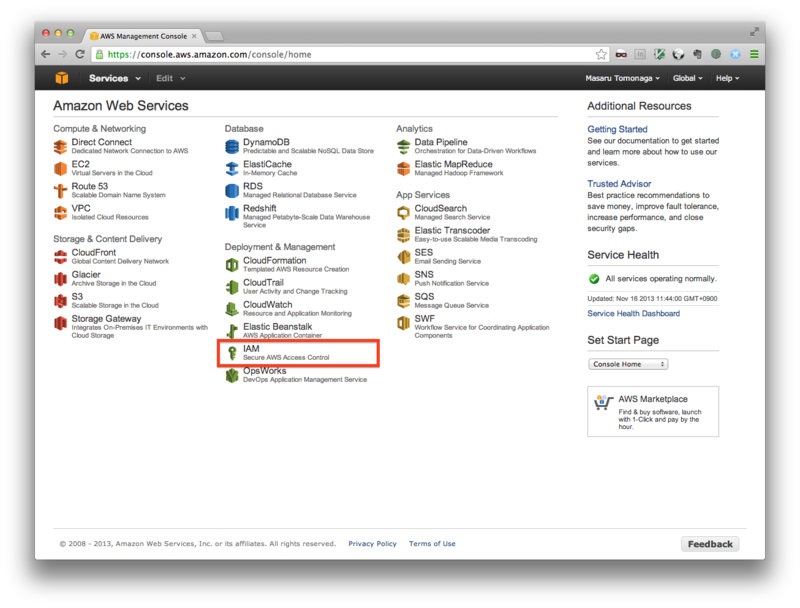Click the AWS Marketplace title
Screen dimensions: 800x608
(x=653, y=399)
